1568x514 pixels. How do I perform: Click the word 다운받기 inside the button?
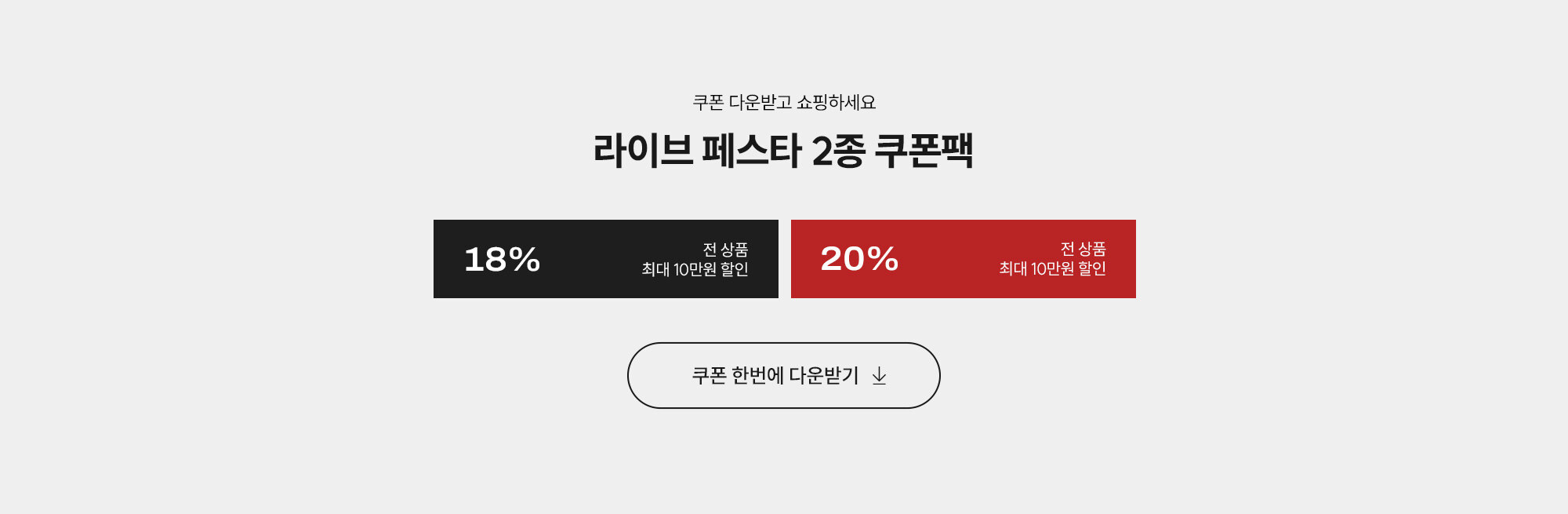(x=823, y=376)
